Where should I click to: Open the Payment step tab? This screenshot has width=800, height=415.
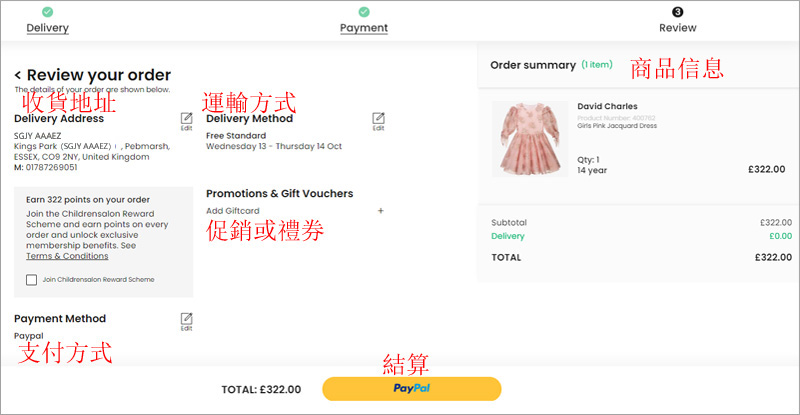pyautogui.click(x=363, y=28)
